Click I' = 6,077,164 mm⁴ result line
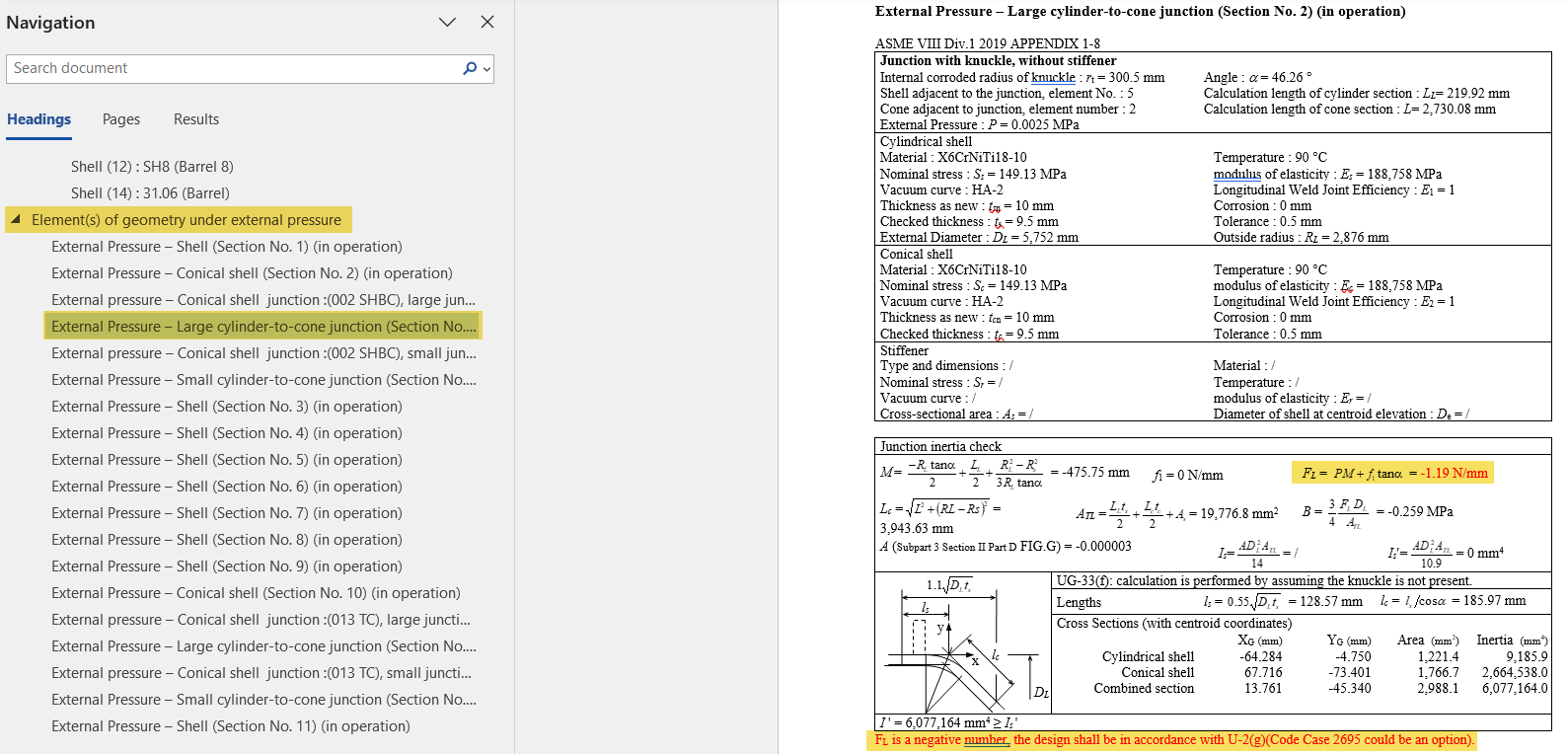Image resolution: width=1568 pixels, height=754 pixels. coord(948,722)
